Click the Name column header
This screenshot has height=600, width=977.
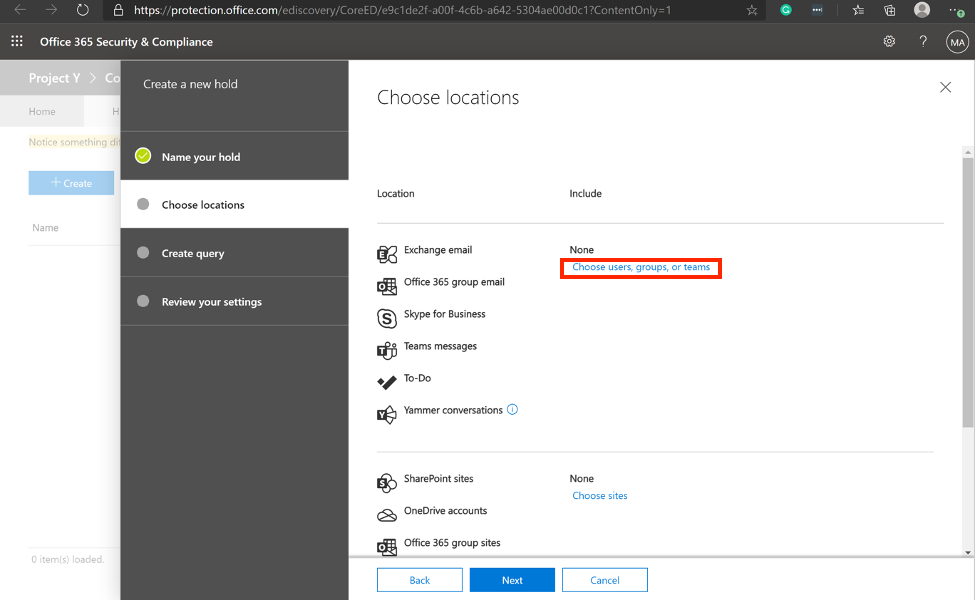45,228
